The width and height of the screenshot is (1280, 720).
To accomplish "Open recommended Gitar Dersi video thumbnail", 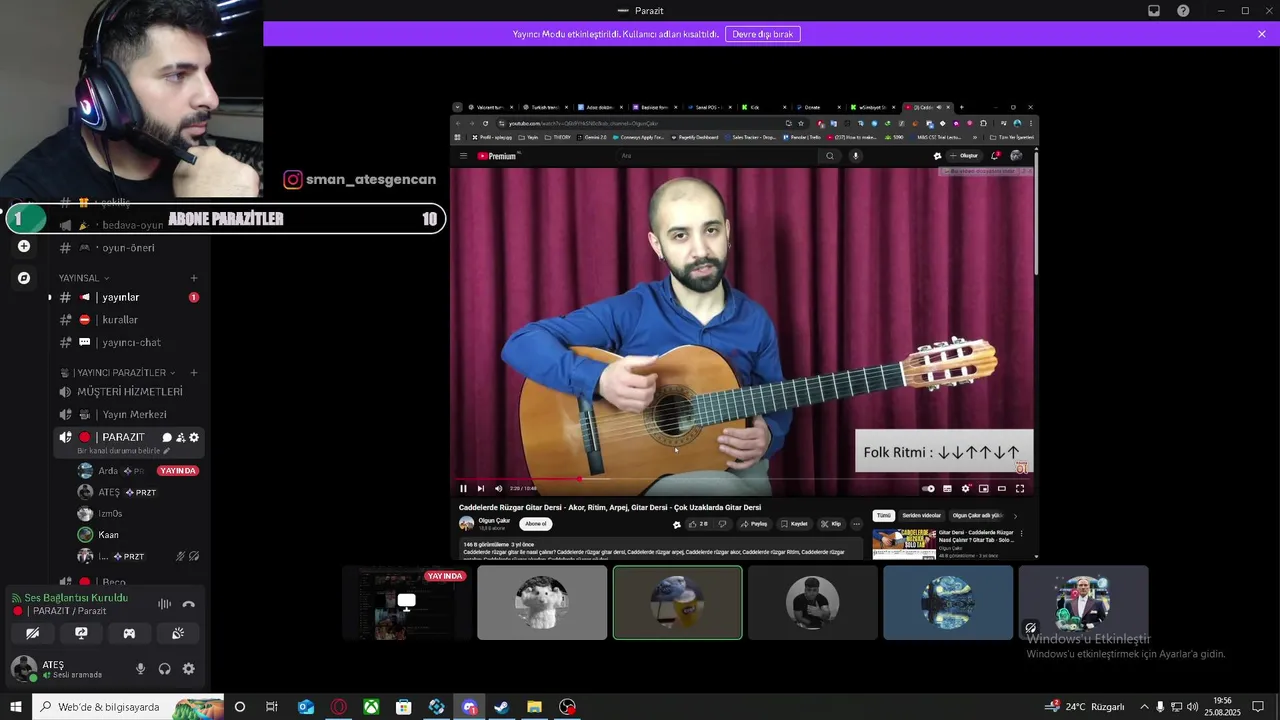I will (x=904, y=543).
